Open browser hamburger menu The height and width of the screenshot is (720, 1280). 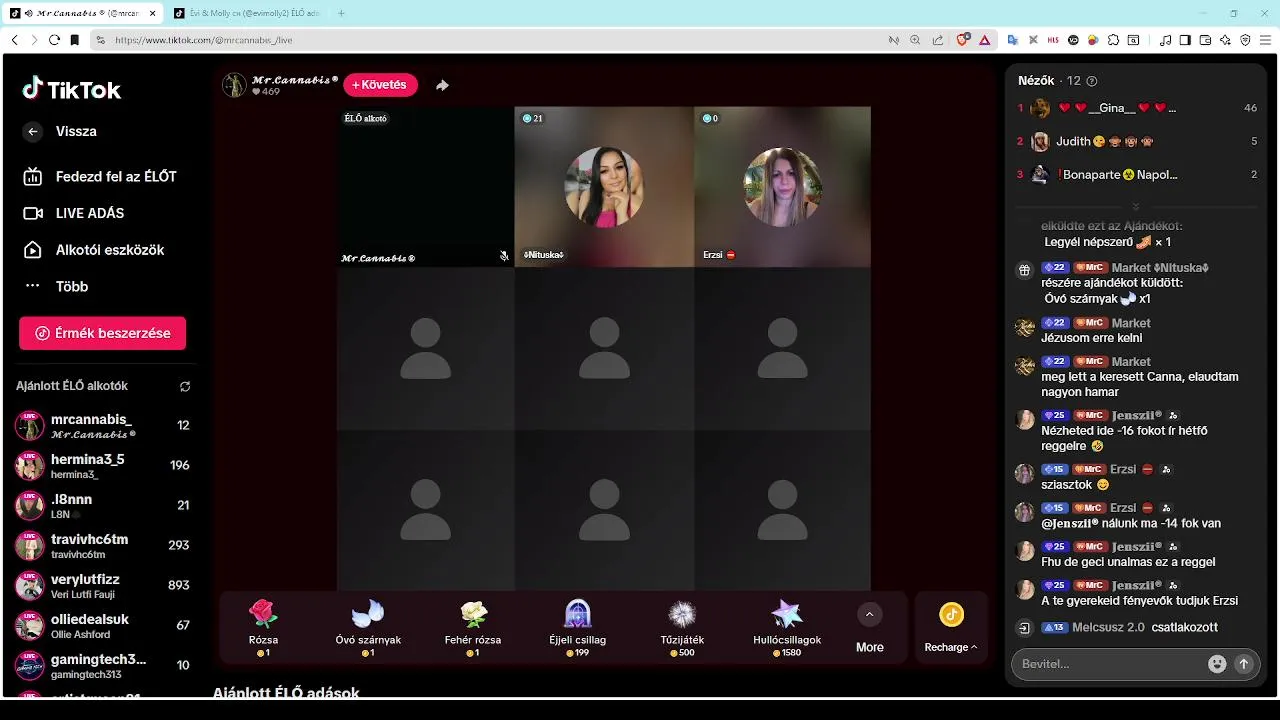(x=1266, y=40)
